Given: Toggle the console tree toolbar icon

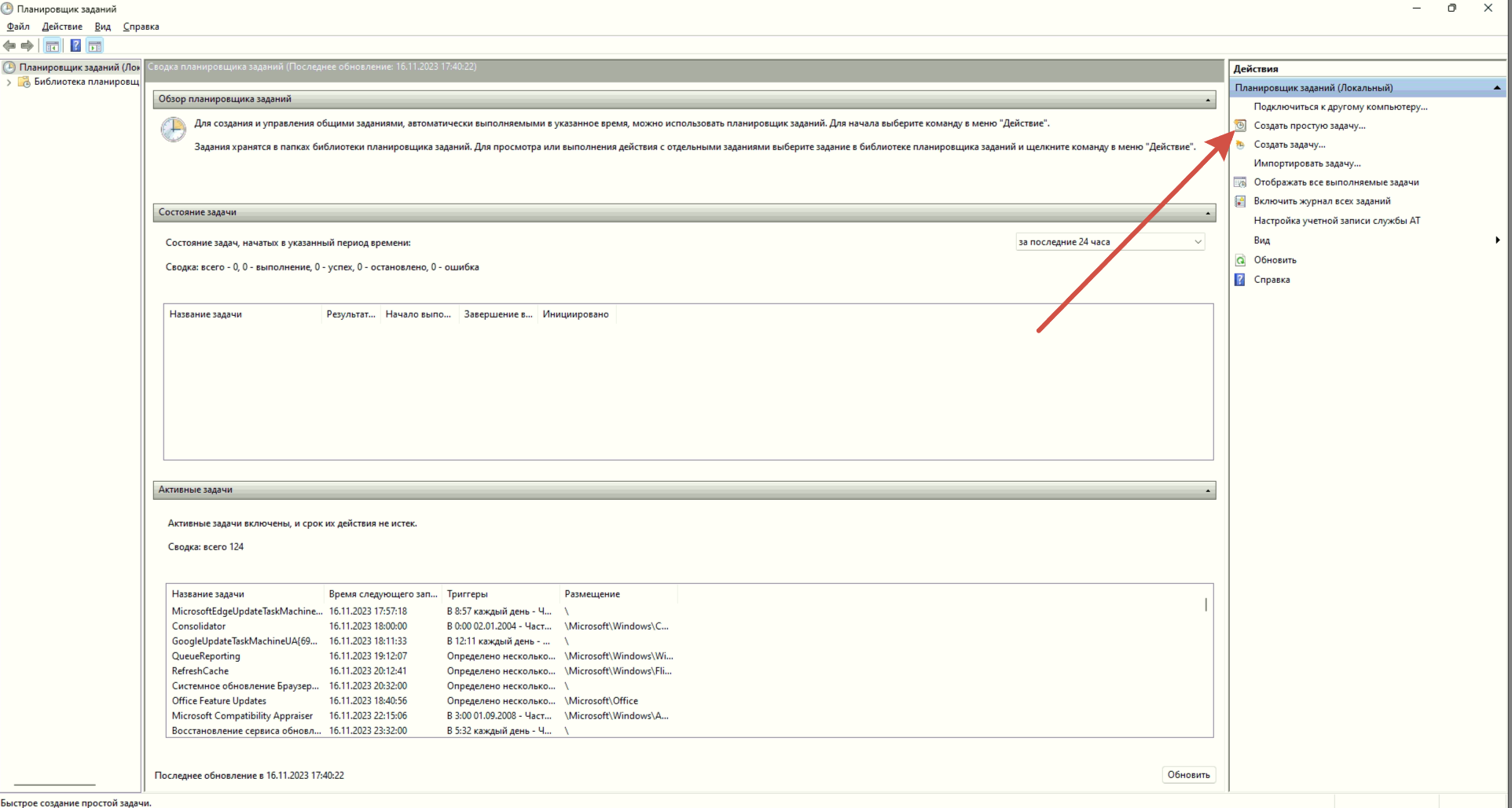Looking at the screenshot, I should 53,46.
